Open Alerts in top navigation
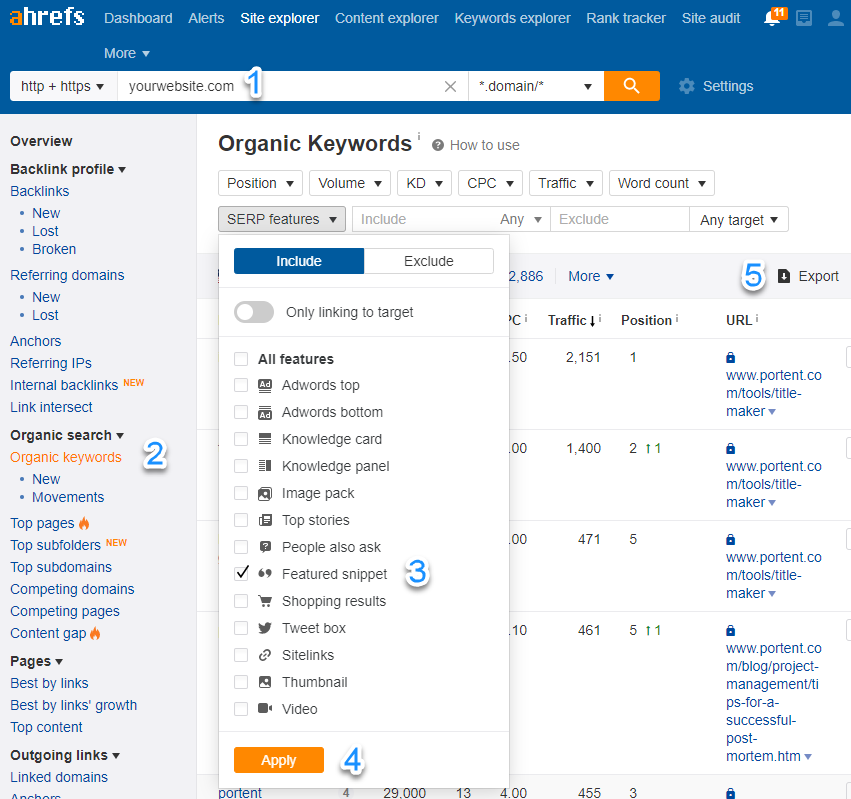Screen dimensions: 851x799 point(206,18)
